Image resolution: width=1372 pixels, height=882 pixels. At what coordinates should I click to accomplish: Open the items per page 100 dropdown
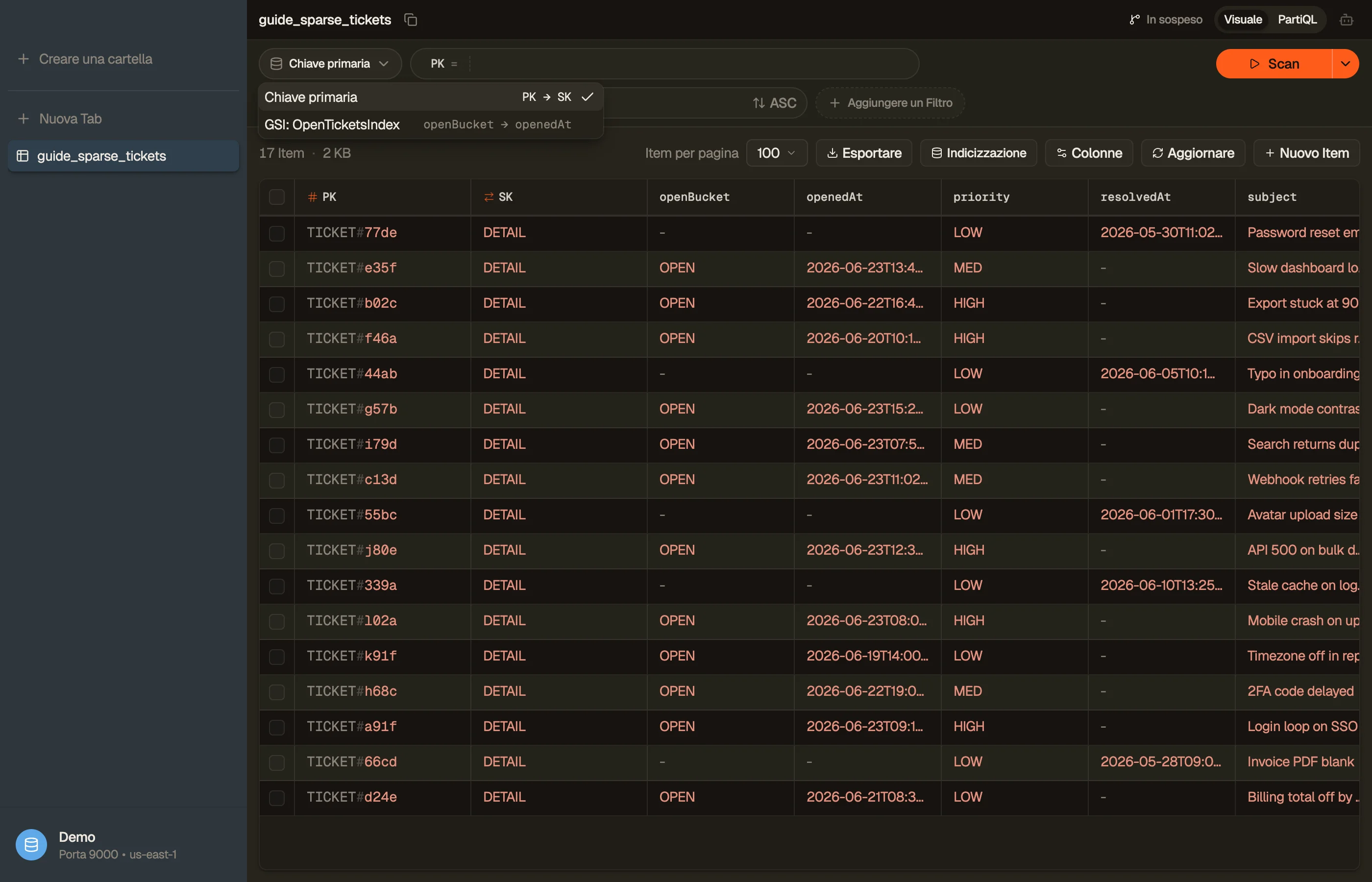777,153
